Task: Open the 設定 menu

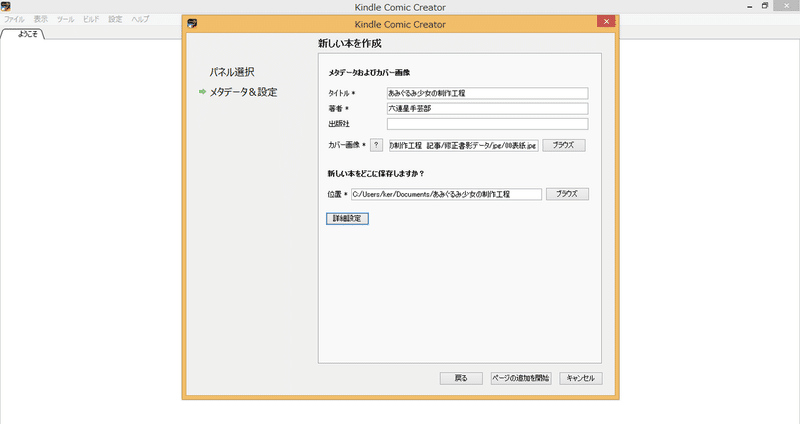Action: click(115, 19)
